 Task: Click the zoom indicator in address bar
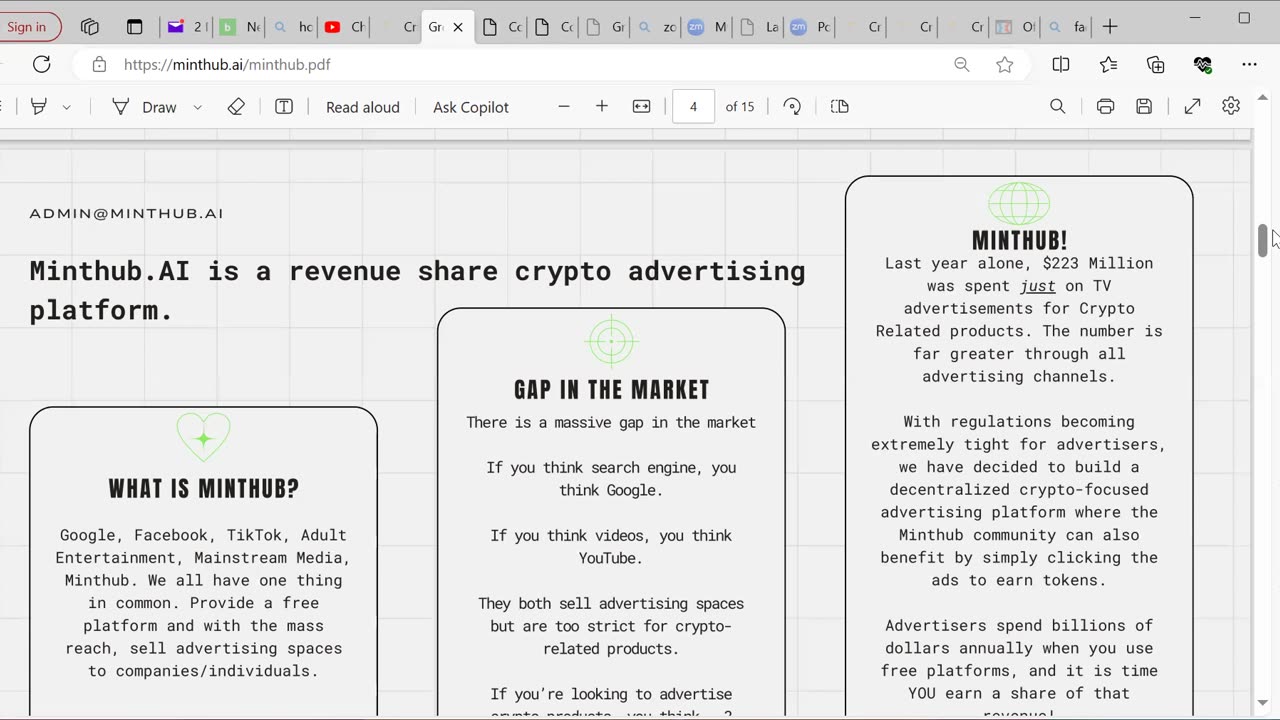(x=962, y=64)
